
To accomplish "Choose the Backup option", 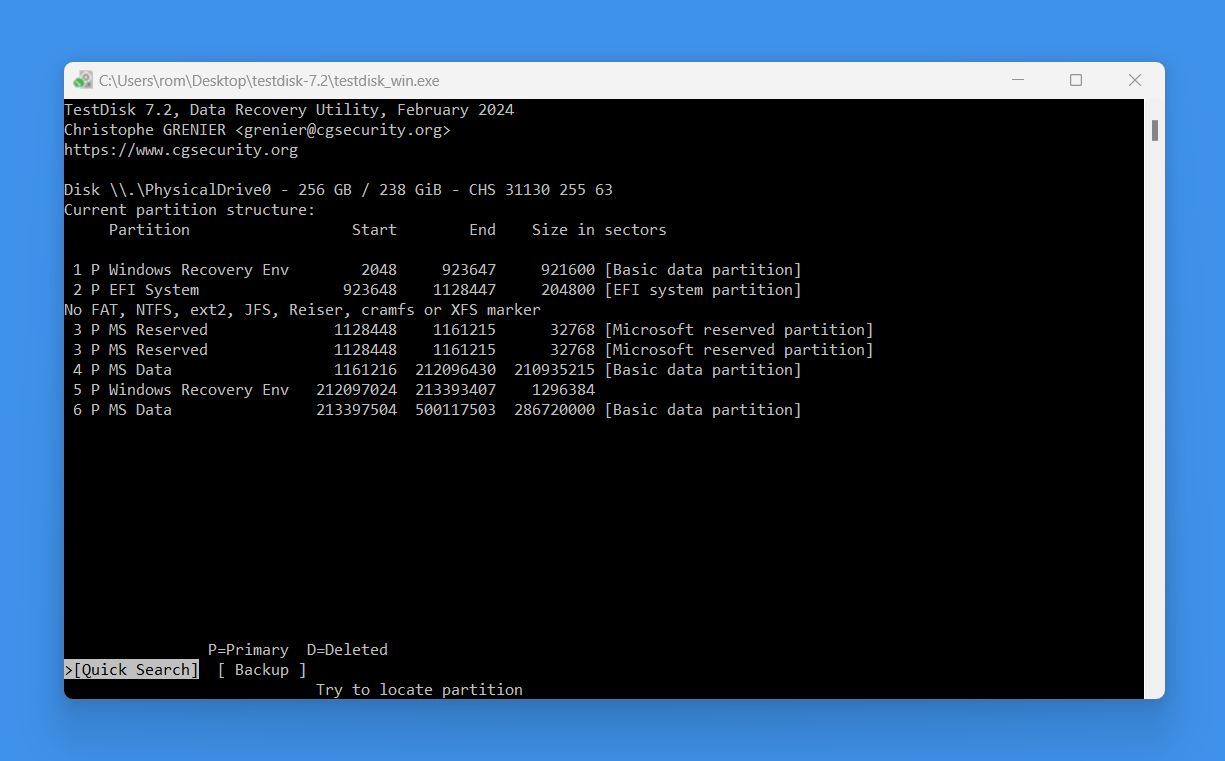I will pyautogui.click(x=262, y=670).
